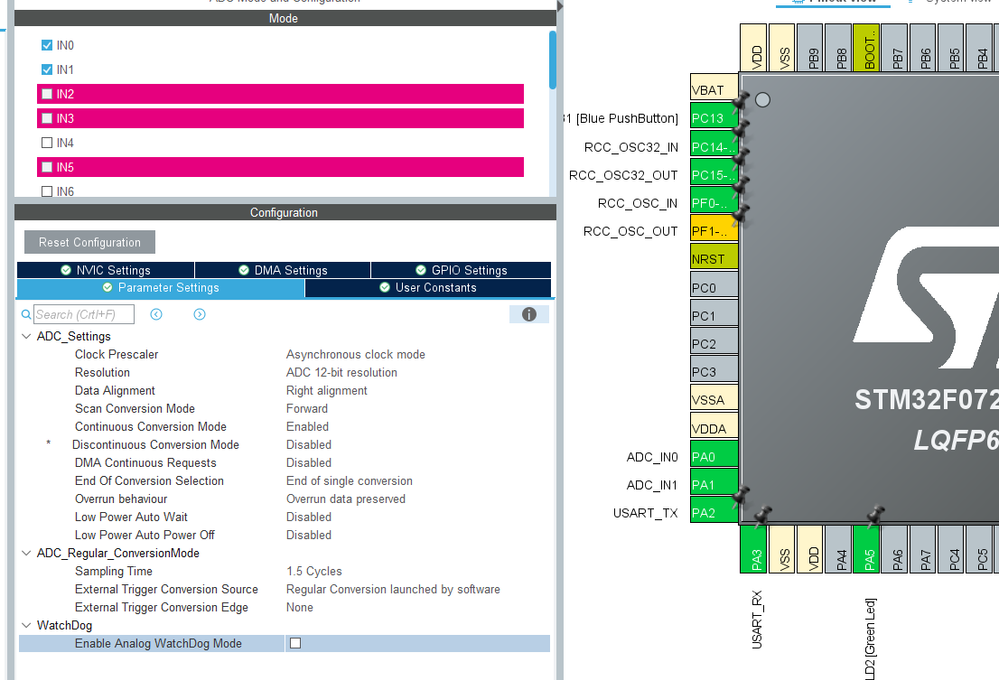
Task: Toggle the IN3 channel checkbox
Action: (47, 118)
